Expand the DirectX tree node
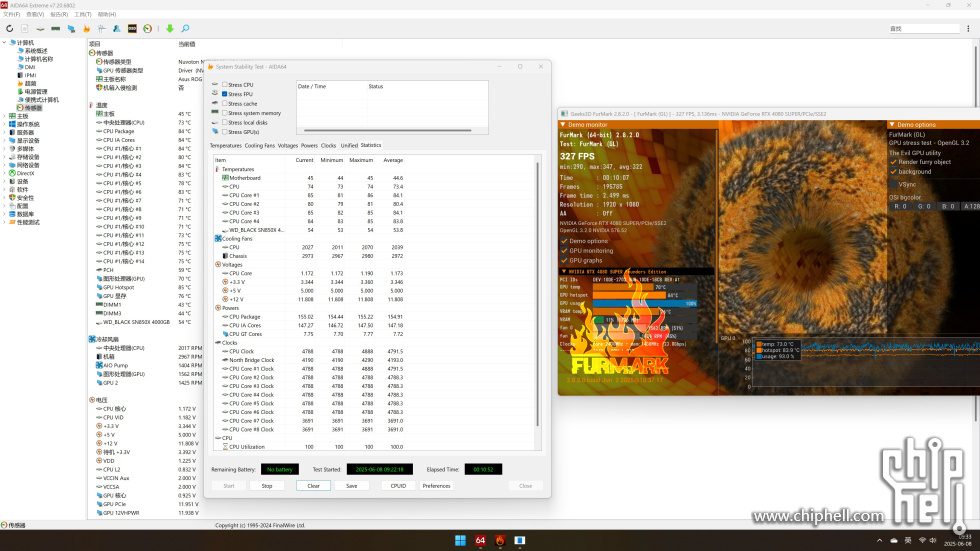The image size is (980, 551). click(x=4, y=173)
